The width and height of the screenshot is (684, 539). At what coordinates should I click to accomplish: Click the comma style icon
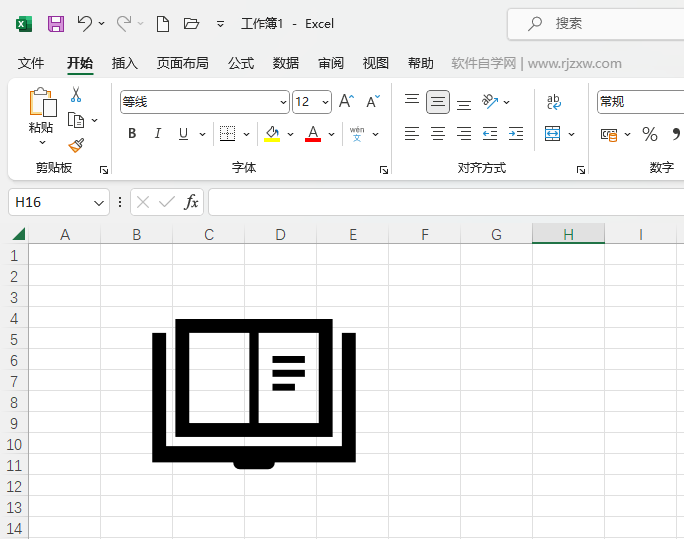tap(677, 134)
